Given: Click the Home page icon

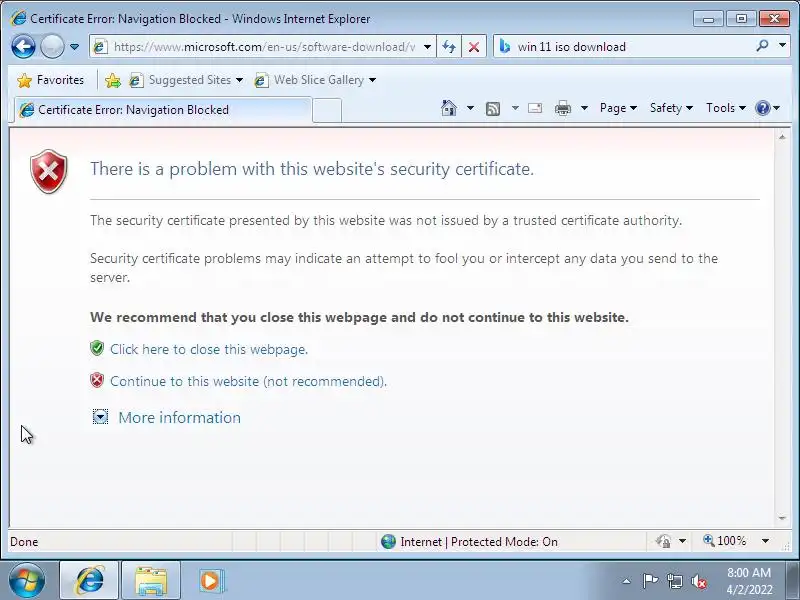Looking at the screenshot, I should click(x=449, y=108).
